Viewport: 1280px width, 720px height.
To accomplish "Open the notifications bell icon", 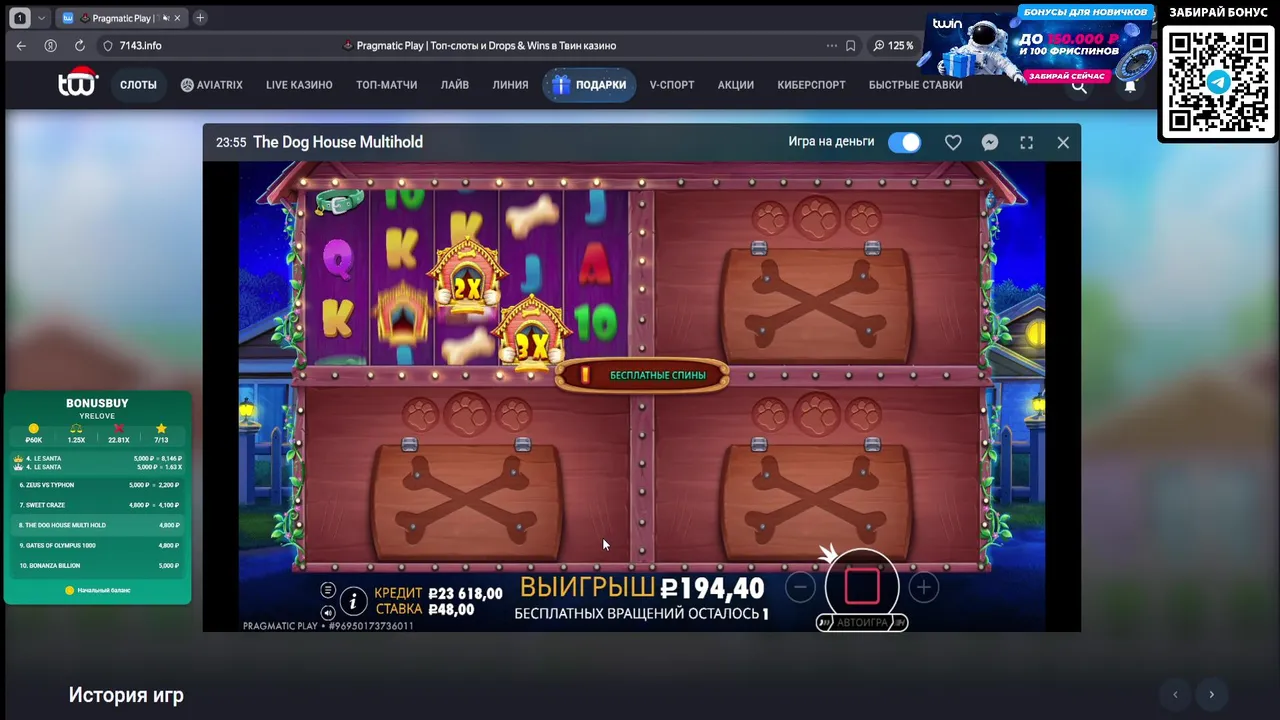I will tap(1130, 87).
